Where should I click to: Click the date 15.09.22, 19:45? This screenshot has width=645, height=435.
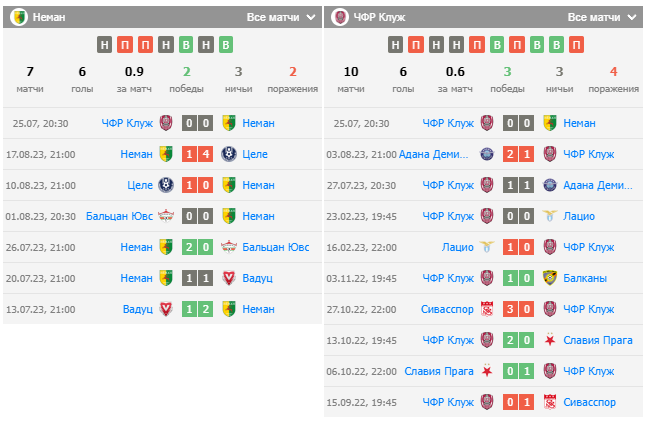(x=361, y=402)
